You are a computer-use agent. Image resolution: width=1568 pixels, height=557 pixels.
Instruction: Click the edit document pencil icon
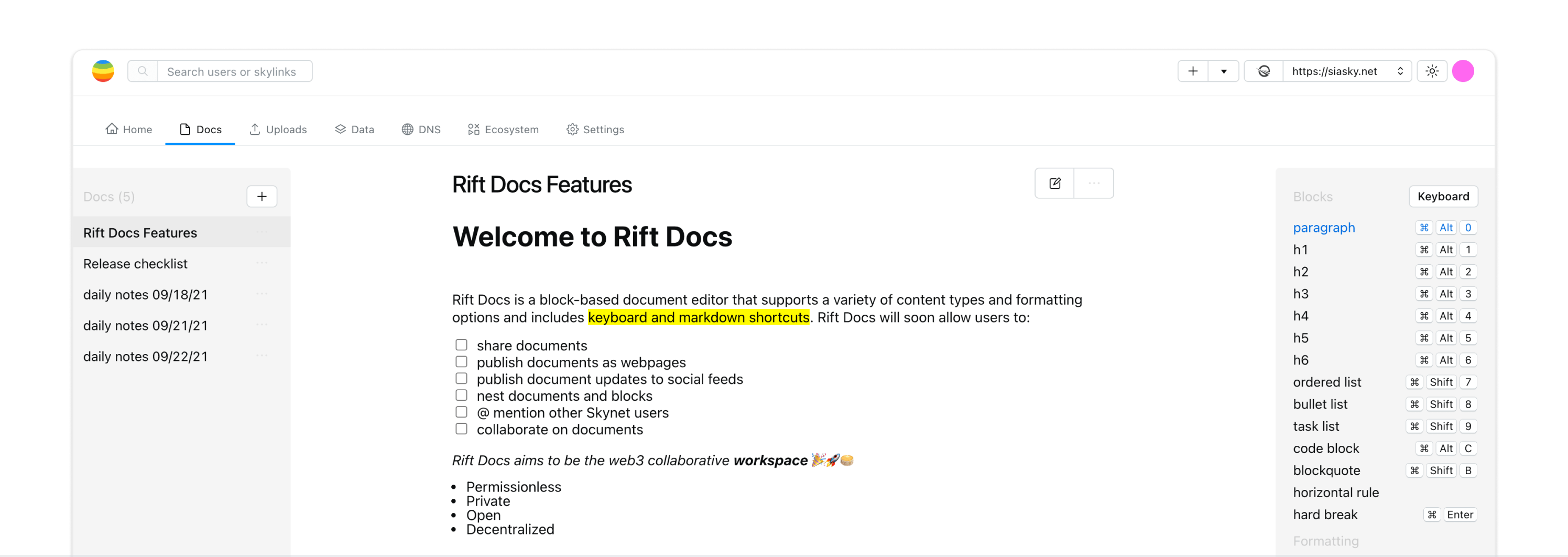(x=1055, y=184)
